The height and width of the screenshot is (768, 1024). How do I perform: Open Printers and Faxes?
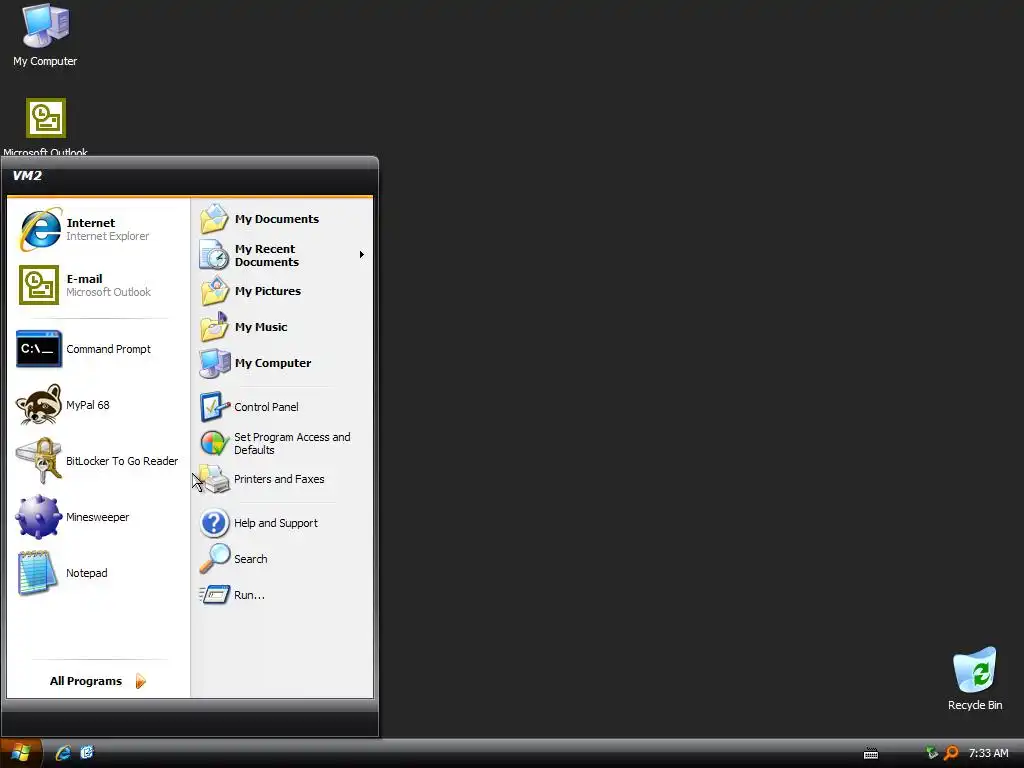282,479
